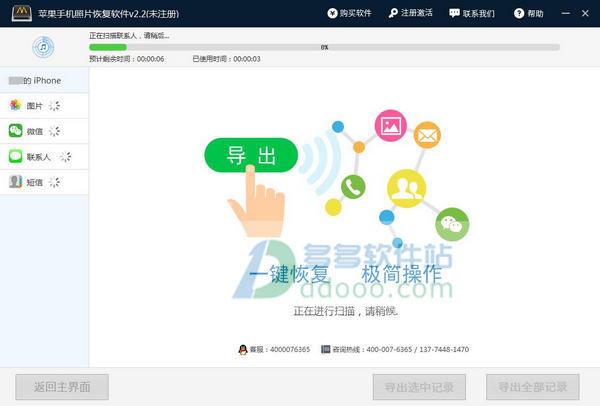This screenshot has height=406, width=600.
Task: Click loading spinner next to 图片
Action: [55, 106]
